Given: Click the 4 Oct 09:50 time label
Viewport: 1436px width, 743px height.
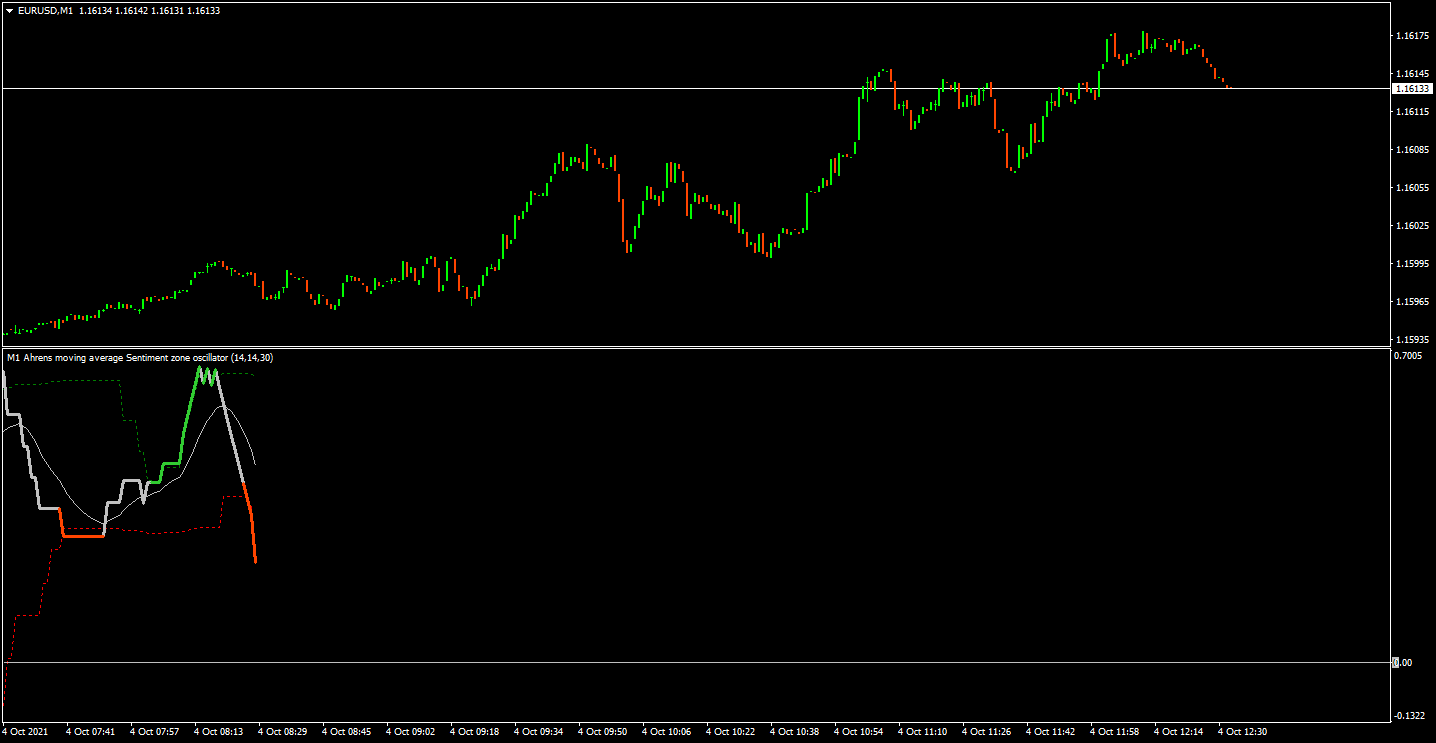Looking at the screenshot, I should [603, 732].
